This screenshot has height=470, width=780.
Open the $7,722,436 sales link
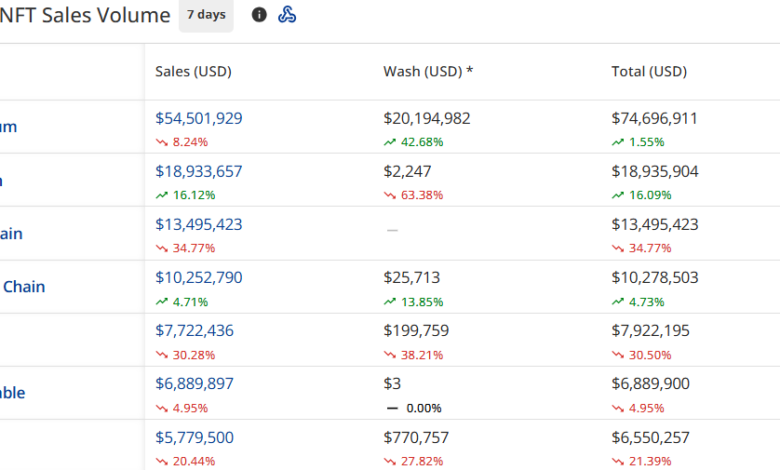pyautogui.click(x=194, y=330)
